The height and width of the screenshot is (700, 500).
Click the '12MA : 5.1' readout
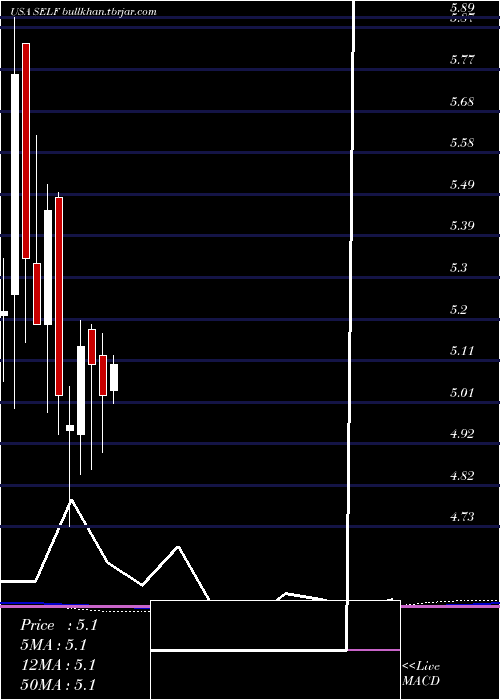[x=58, y=665]
